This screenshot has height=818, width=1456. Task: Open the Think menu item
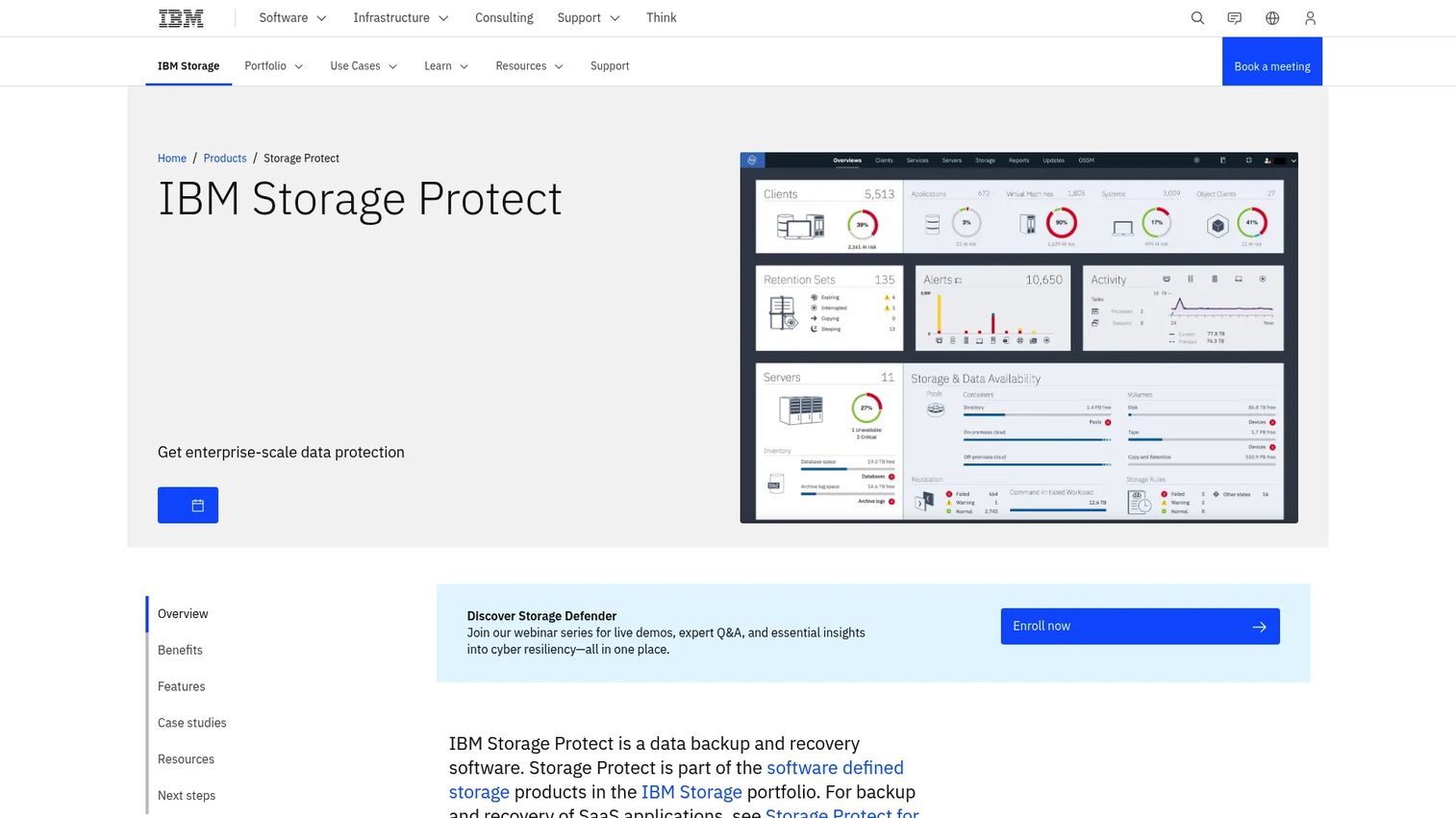pyautogui.click(x=662, y=18)
